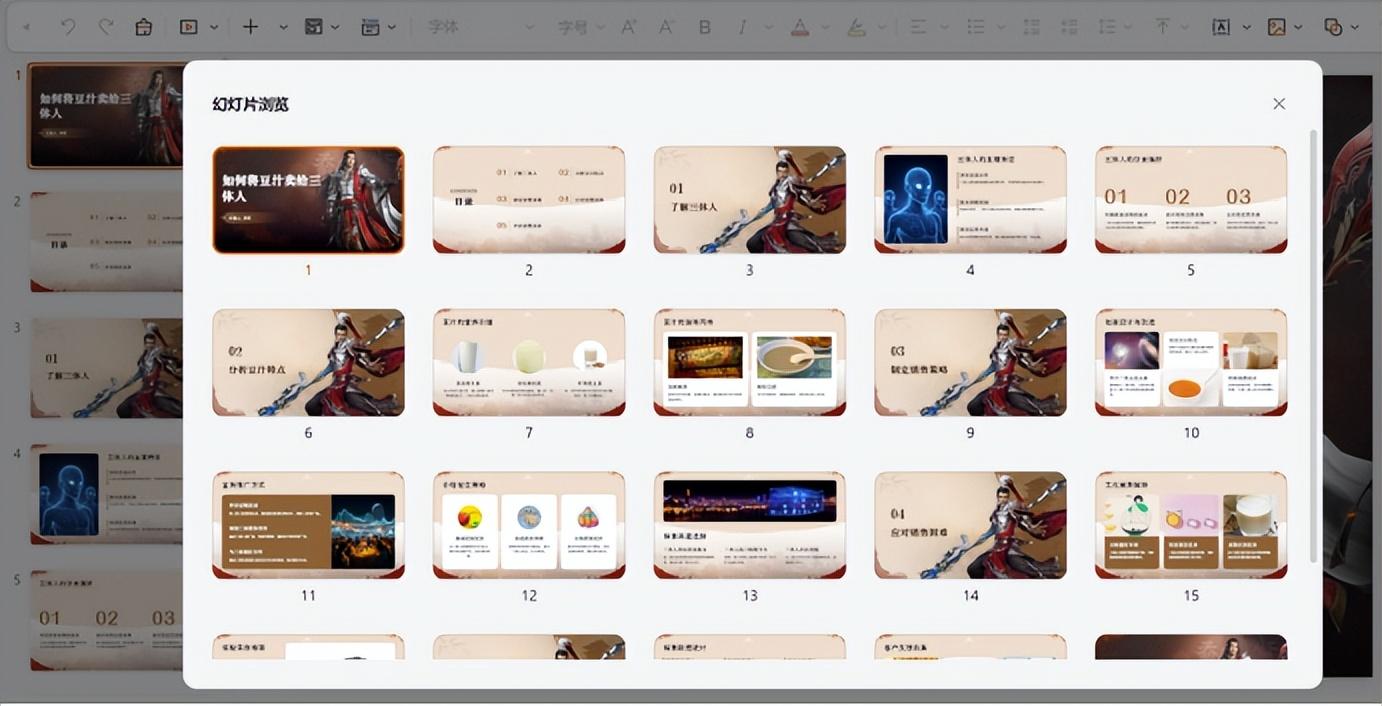Screen dimensions: 1382x706
Task: Expand the arrow next to slideshow play
Action: click(x=213, y=27)
